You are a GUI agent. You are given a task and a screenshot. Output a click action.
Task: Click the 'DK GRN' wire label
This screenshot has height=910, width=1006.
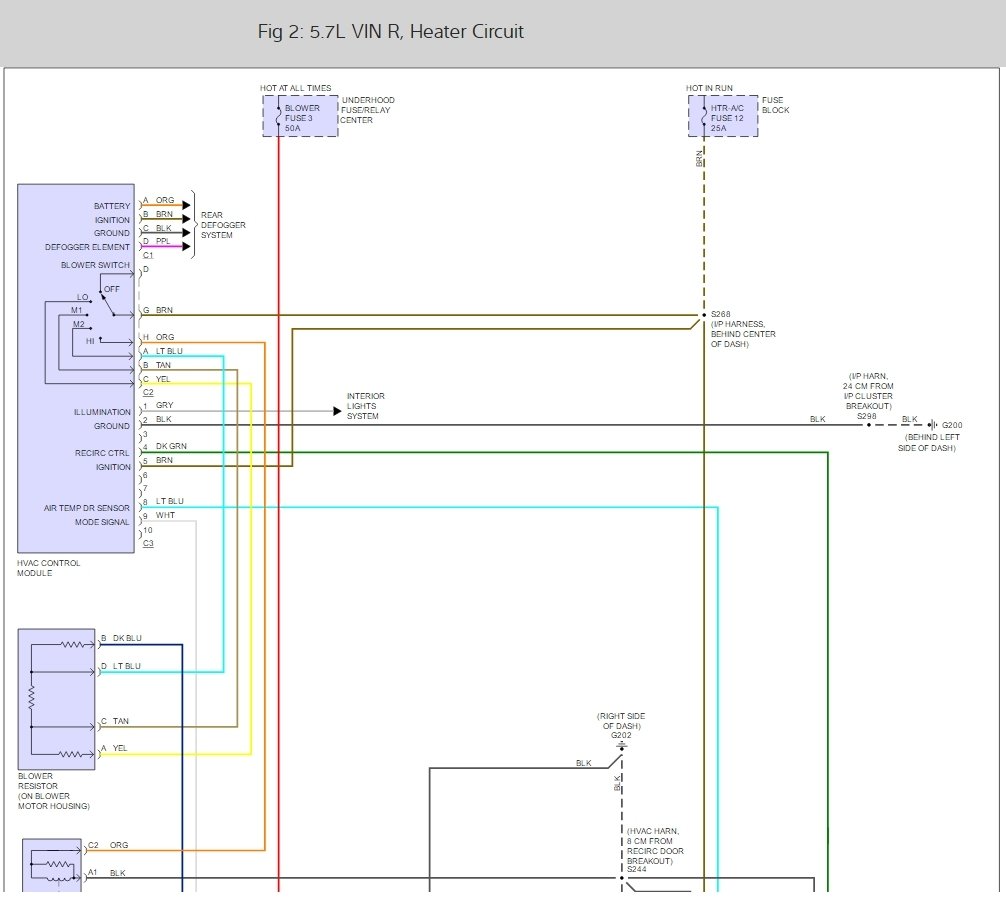pyautogui.click(x=171, y=446)
